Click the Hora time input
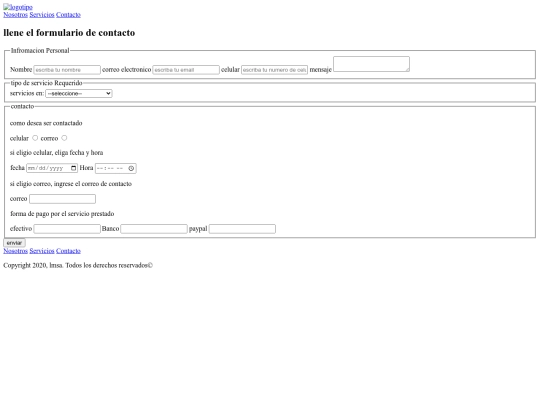Image resolution: width=540 pixels, height=405 pixels. coord(116,168)
